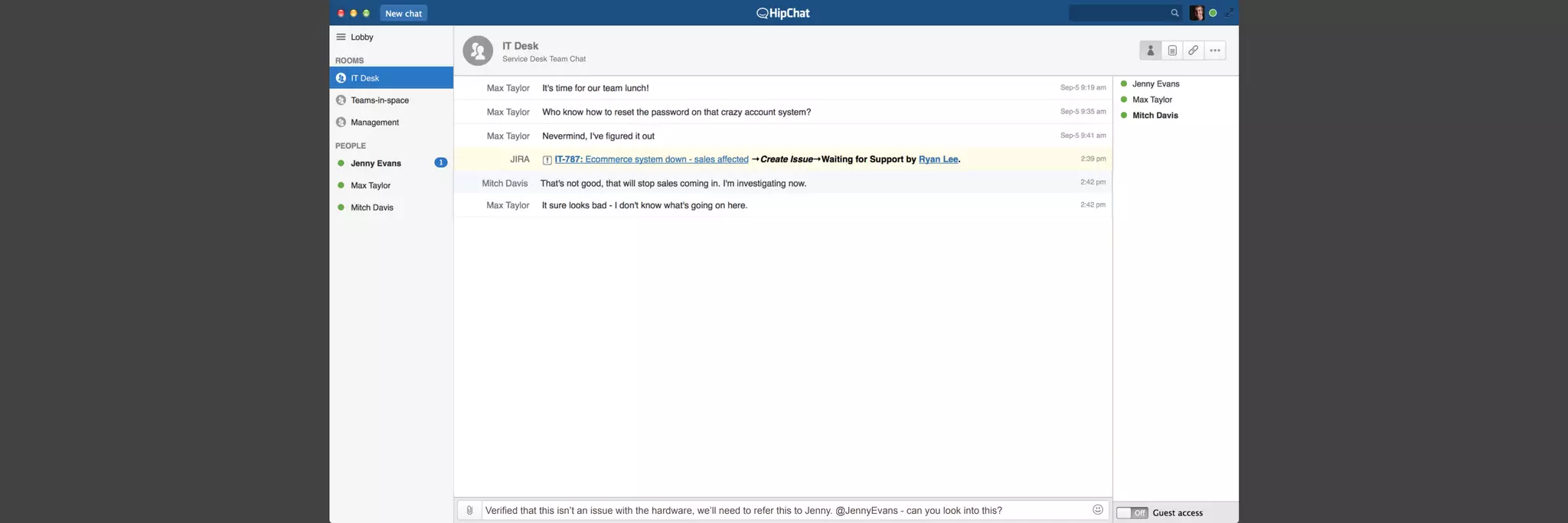Attach a file using the paperclip icon
The image size is (1568, 523).
click(x=469, y=510)
